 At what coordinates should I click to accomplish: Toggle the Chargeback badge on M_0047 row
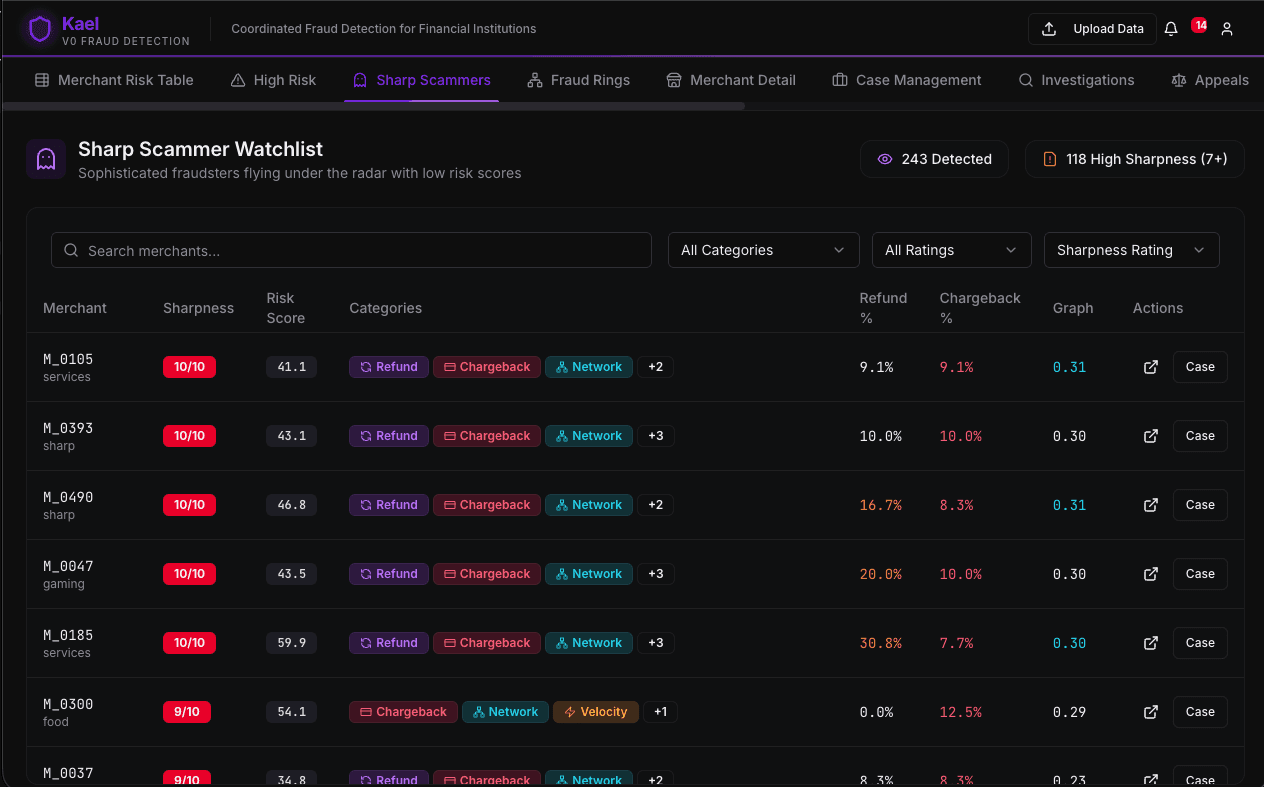(x=487, y=573)
